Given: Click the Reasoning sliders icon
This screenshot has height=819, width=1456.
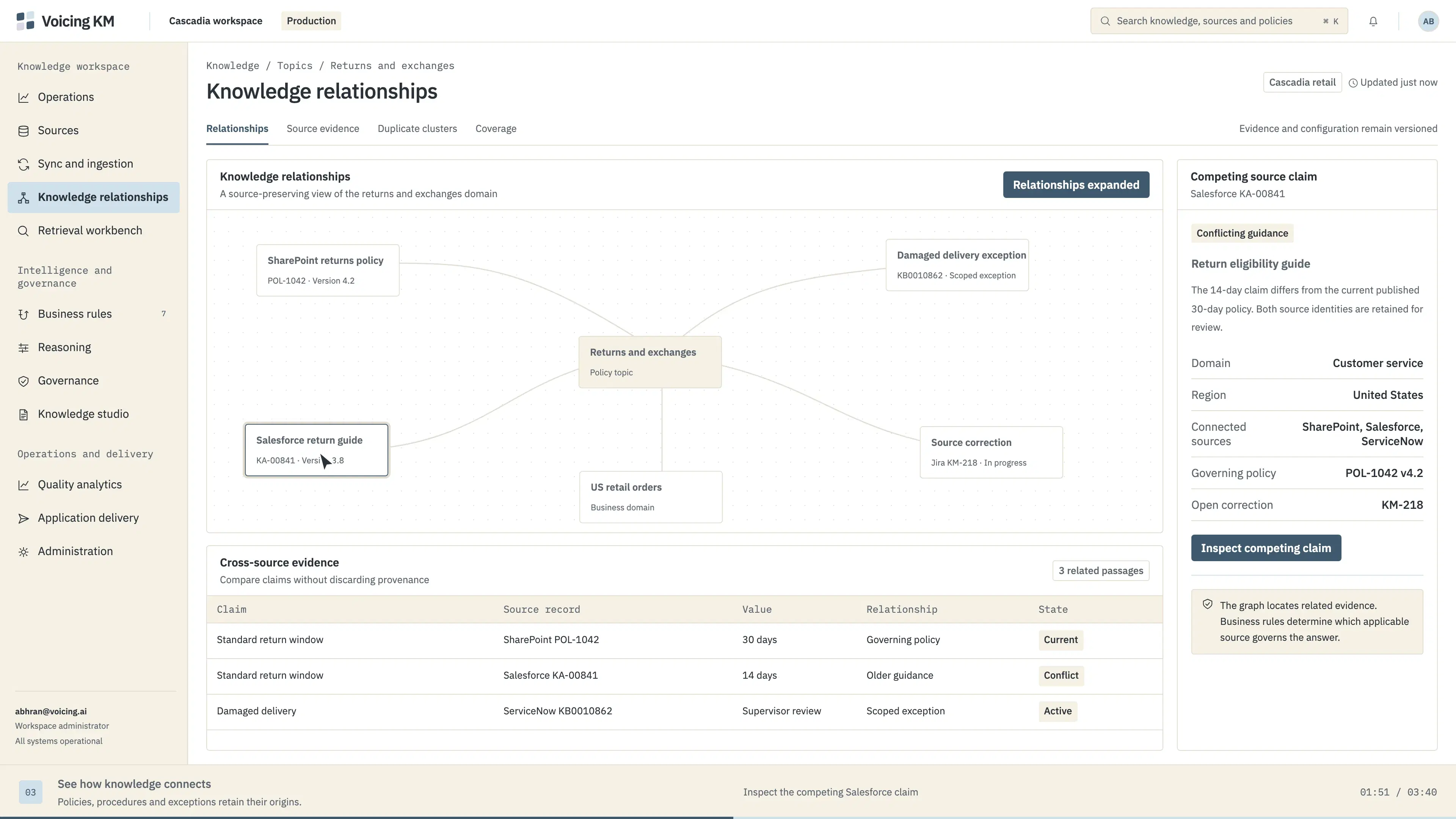Looking at the screenshot, I should pyautogui.click(x=23, y=348).
